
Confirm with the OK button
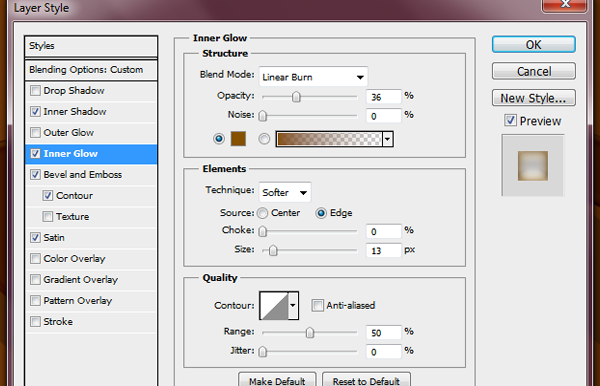[533, 45]
